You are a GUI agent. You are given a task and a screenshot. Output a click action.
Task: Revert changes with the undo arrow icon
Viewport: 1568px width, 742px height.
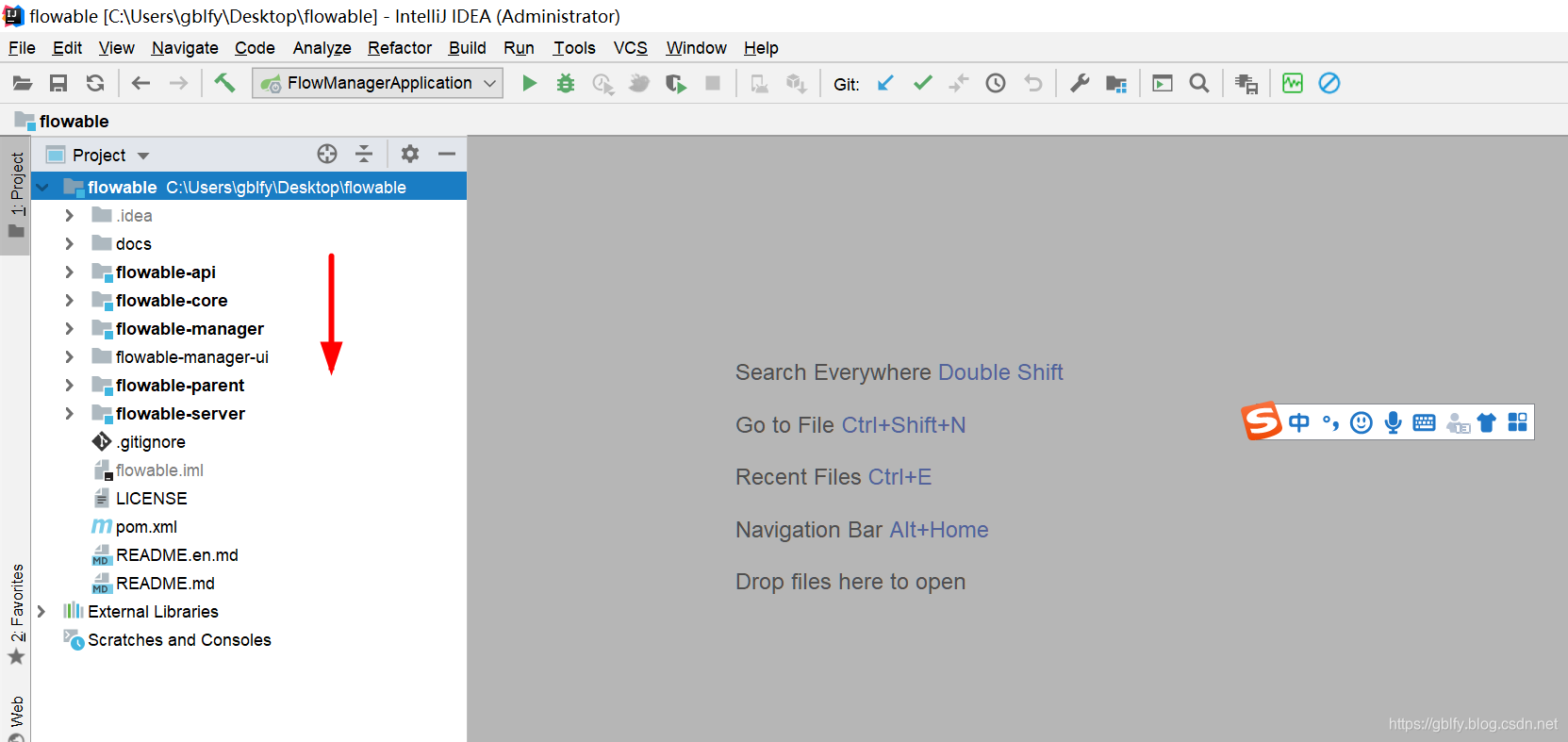pos(1033,84)
